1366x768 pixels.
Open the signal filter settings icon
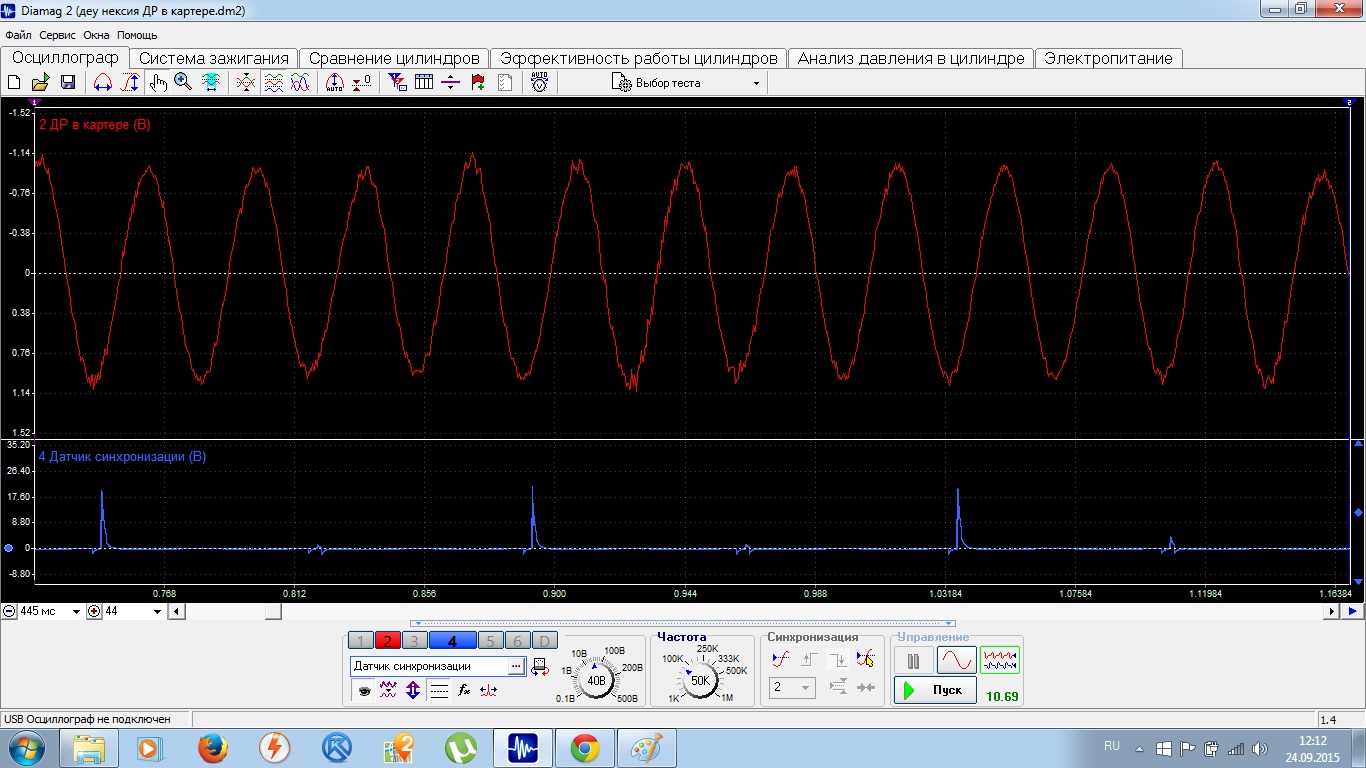pyautogui.click(x=397, y=83)
